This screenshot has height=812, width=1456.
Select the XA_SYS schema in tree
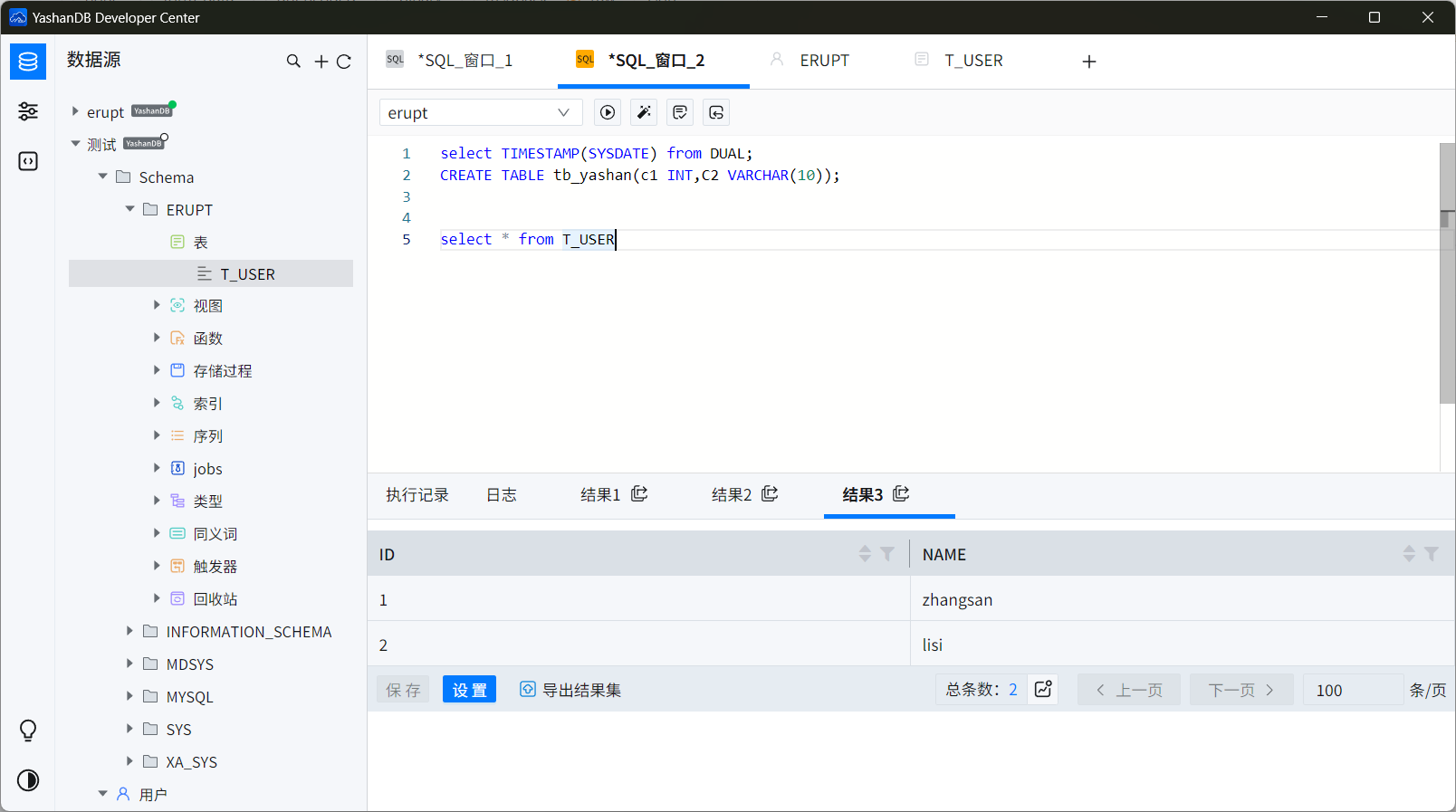pos(191,761)
